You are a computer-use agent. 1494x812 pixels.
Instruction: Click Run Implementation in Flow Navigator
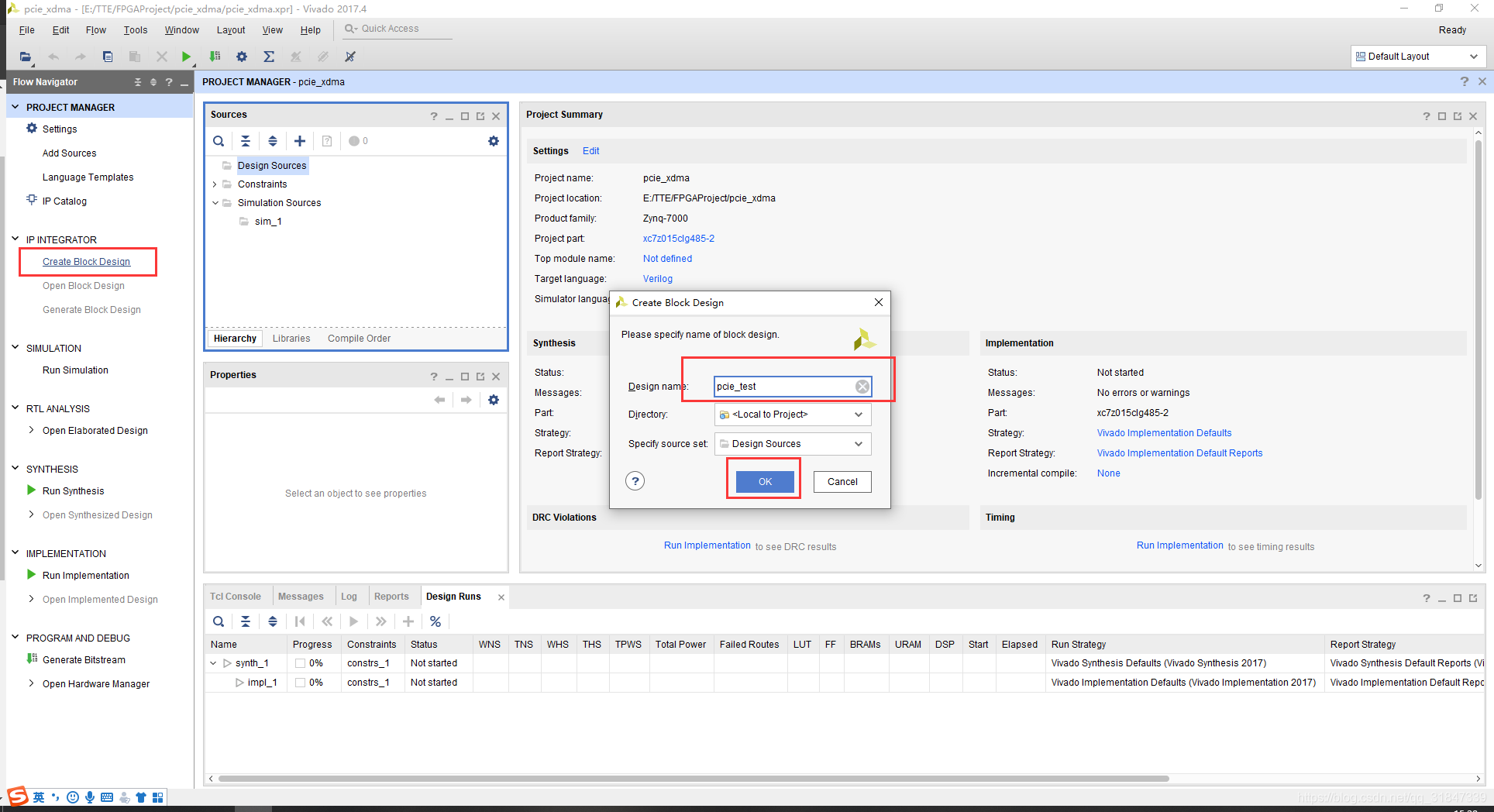pyautogui.click(x=85, y=576)
